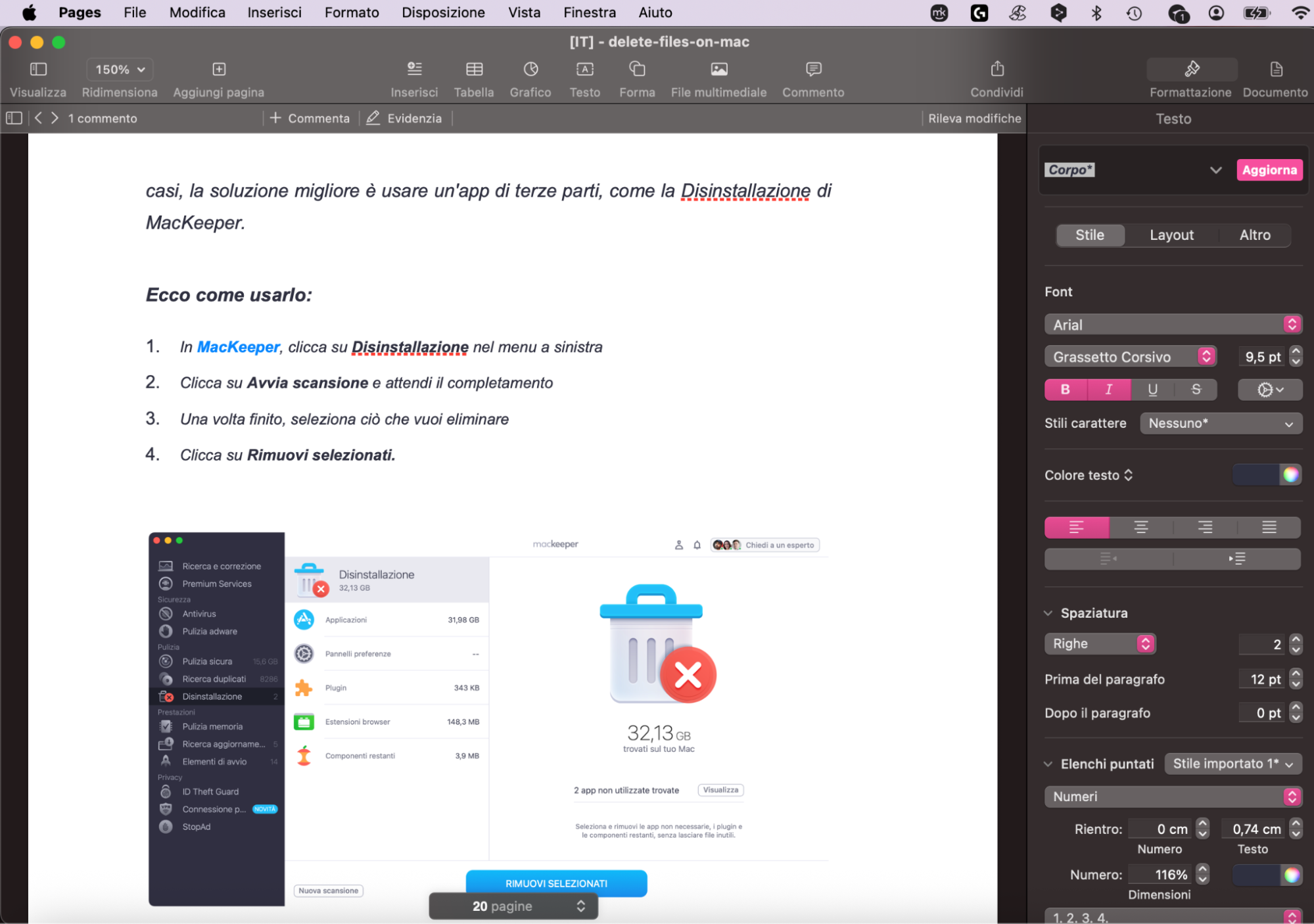Open File multimediale image icon
Image resolution: width=1314 pixels, height=924 pixels.
718,69
